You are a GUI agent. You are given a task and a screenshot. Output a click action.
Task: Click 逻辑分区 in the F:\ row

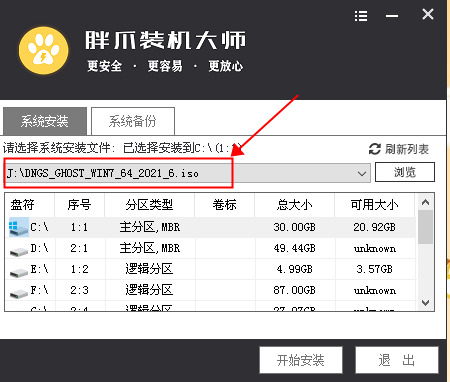(x=149, y=290)
